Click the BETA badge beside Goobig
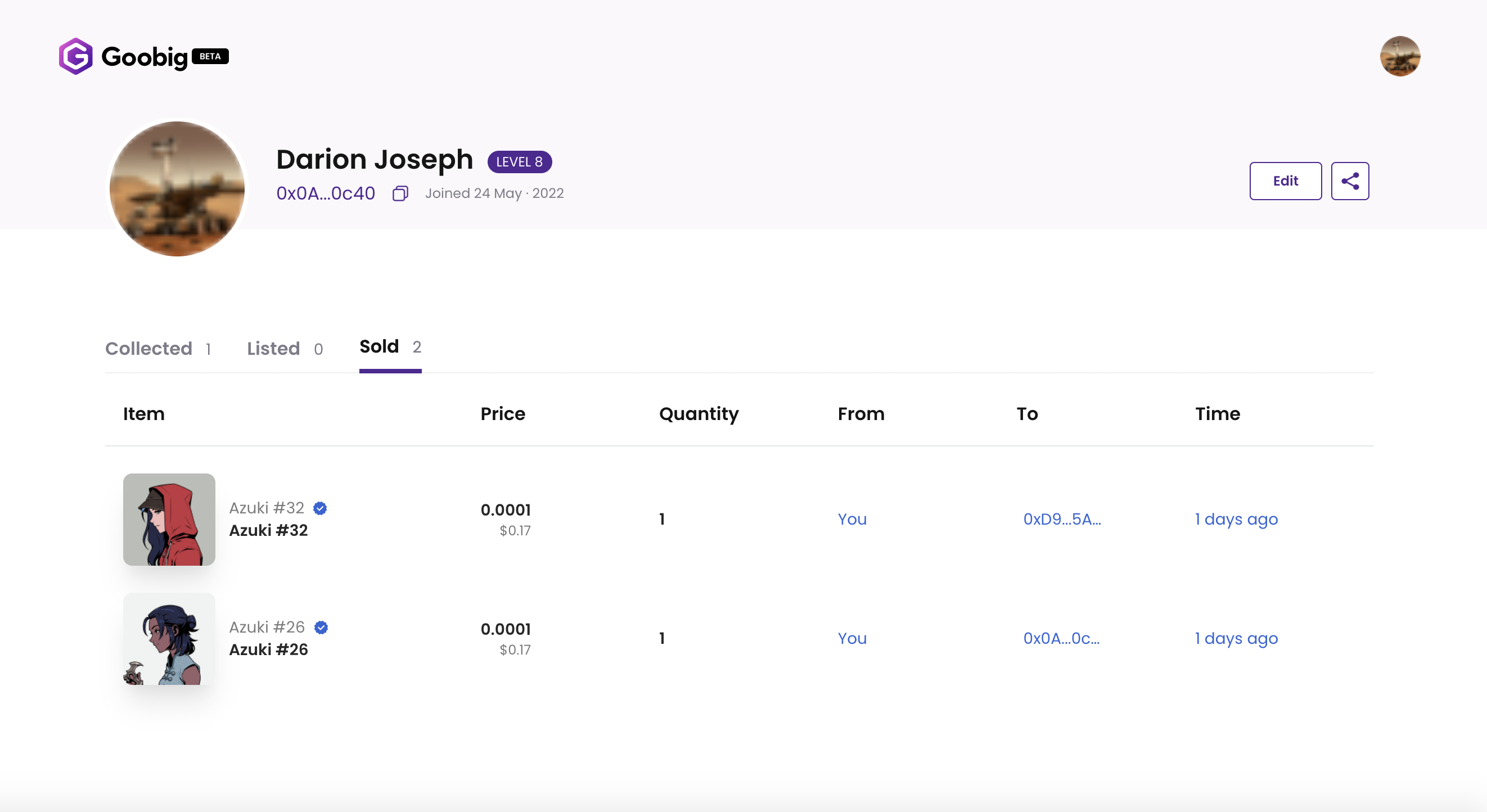Image resolution: width=1487 pixels, height=812 pixels. [x=210, y=57]
